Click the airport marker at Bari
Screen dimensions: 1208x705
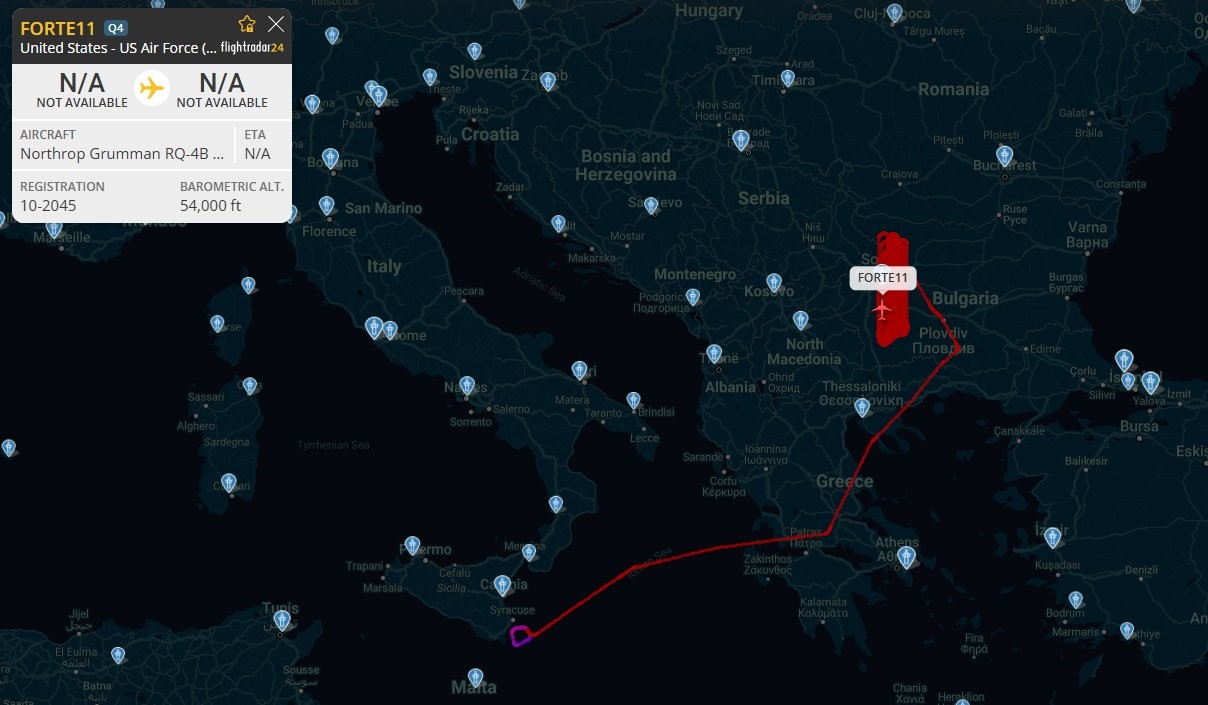tap(579, 370)
